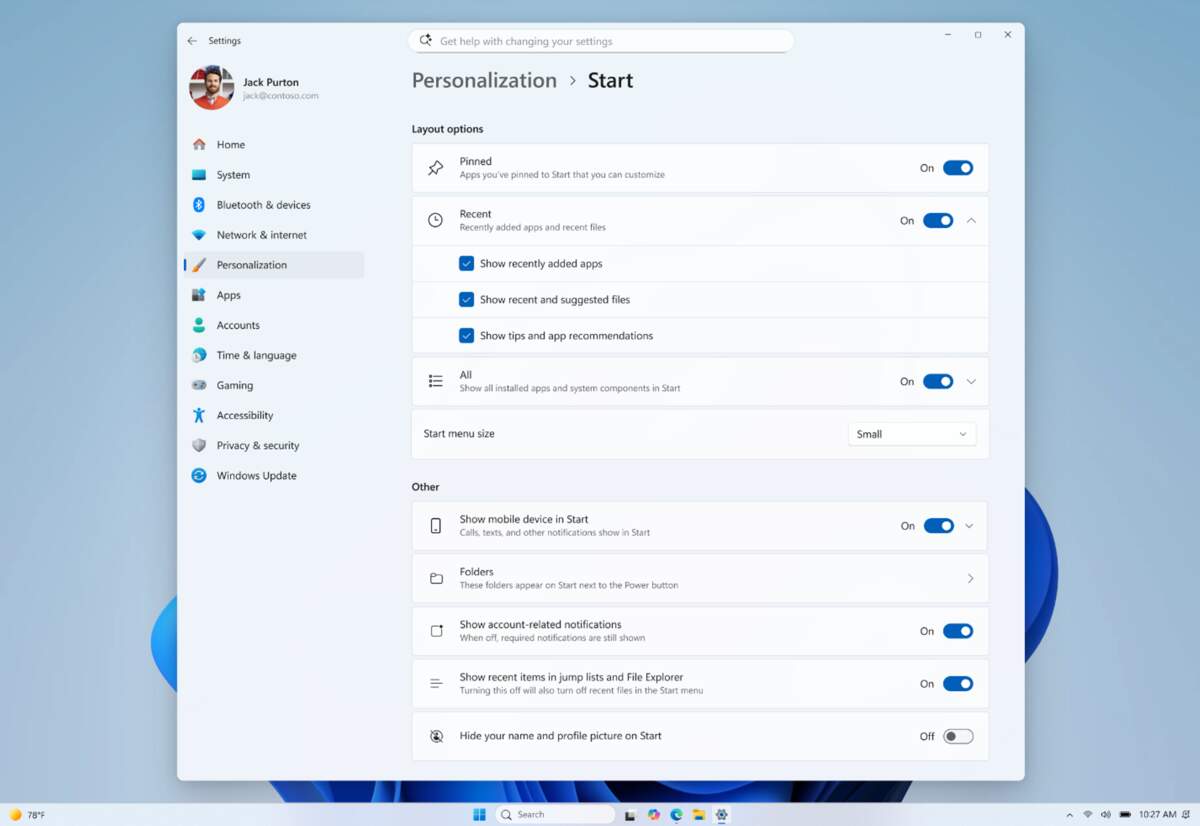This screenshot has width=1200, height=826.
Task: Click the Settings search help field
Action: [601, 41]
